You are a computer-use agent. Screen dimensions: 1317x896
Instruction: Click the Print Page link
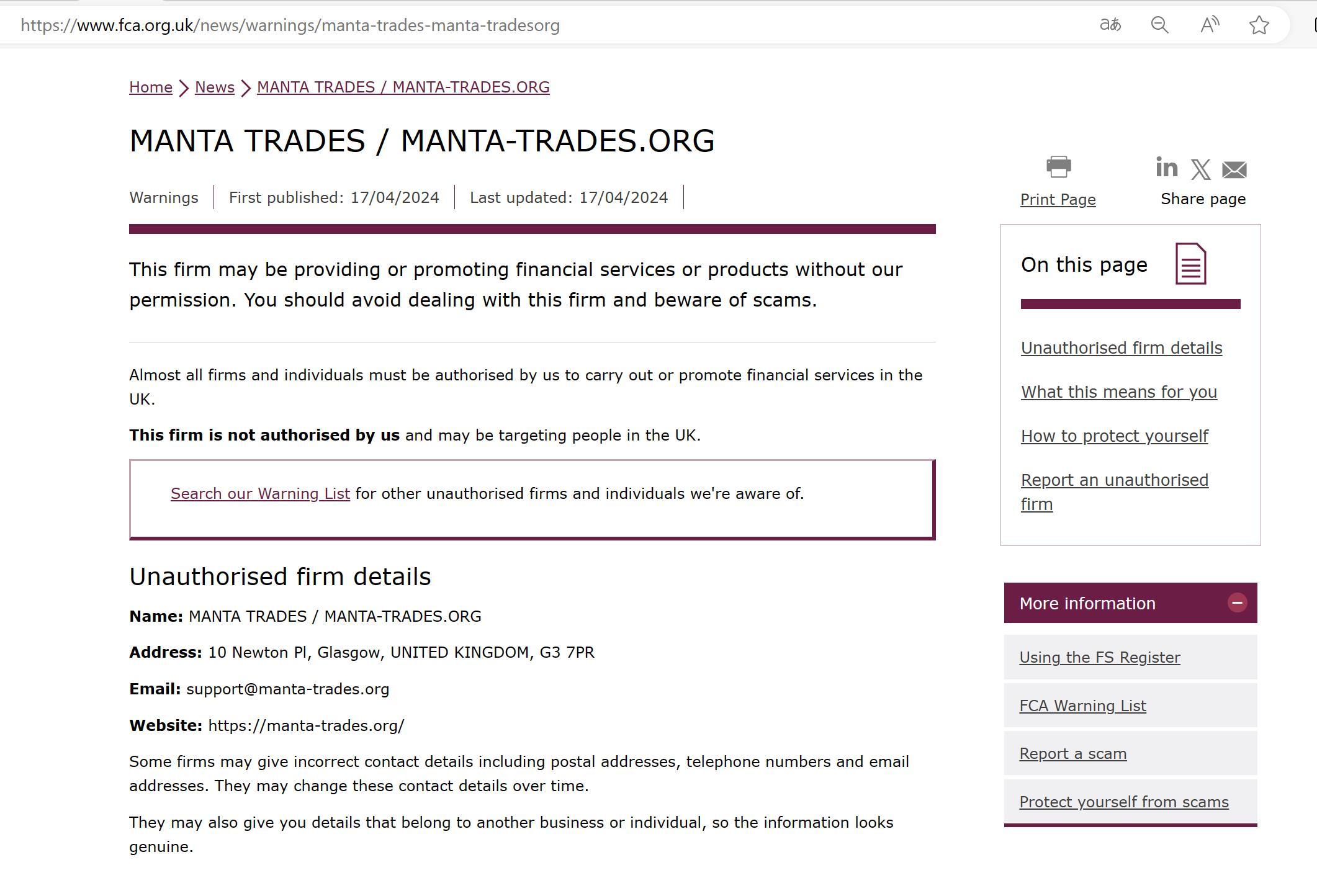pos(1058,200)
